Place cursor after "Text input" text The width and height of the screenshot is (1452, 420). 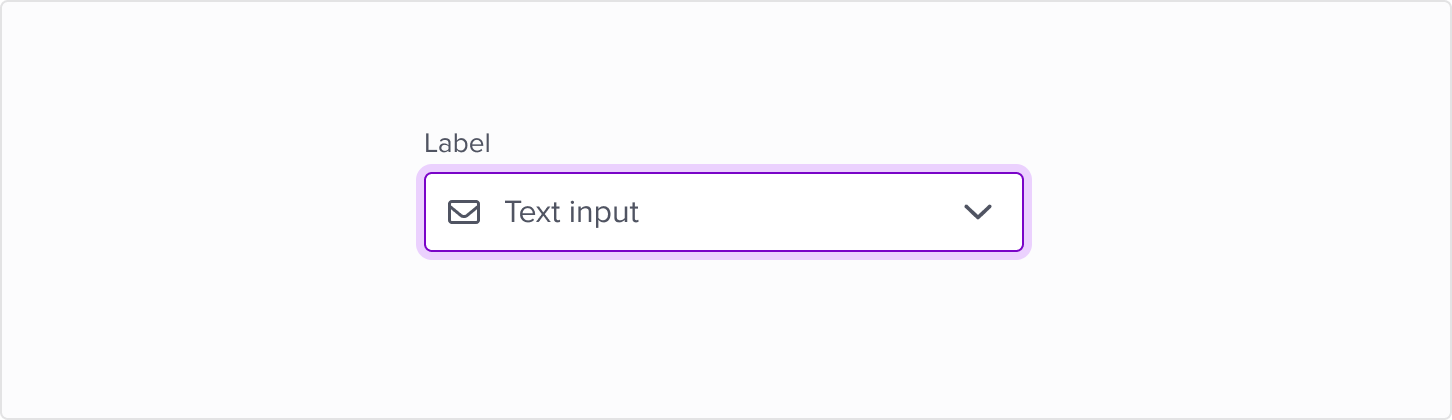click(x=642, y=212)
